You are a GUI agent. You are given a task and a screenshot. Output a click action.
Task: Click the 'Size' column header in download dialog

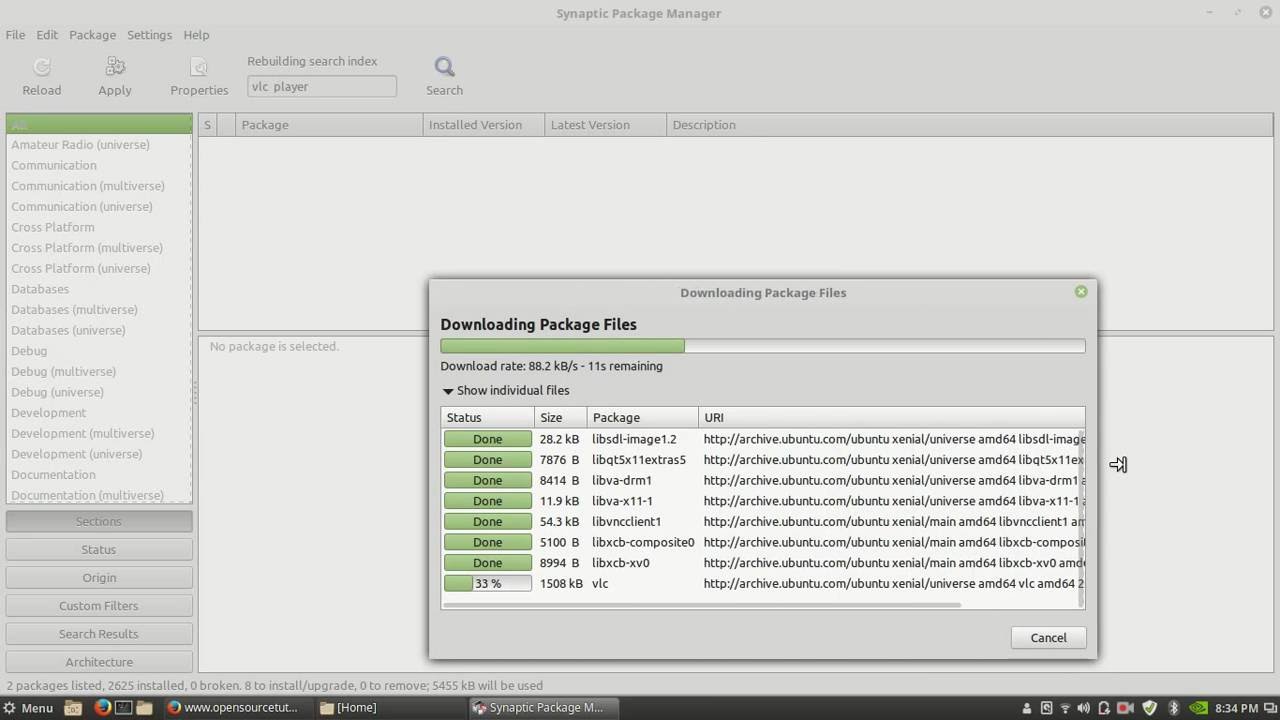pyautogui.click(x=560, y=418)
